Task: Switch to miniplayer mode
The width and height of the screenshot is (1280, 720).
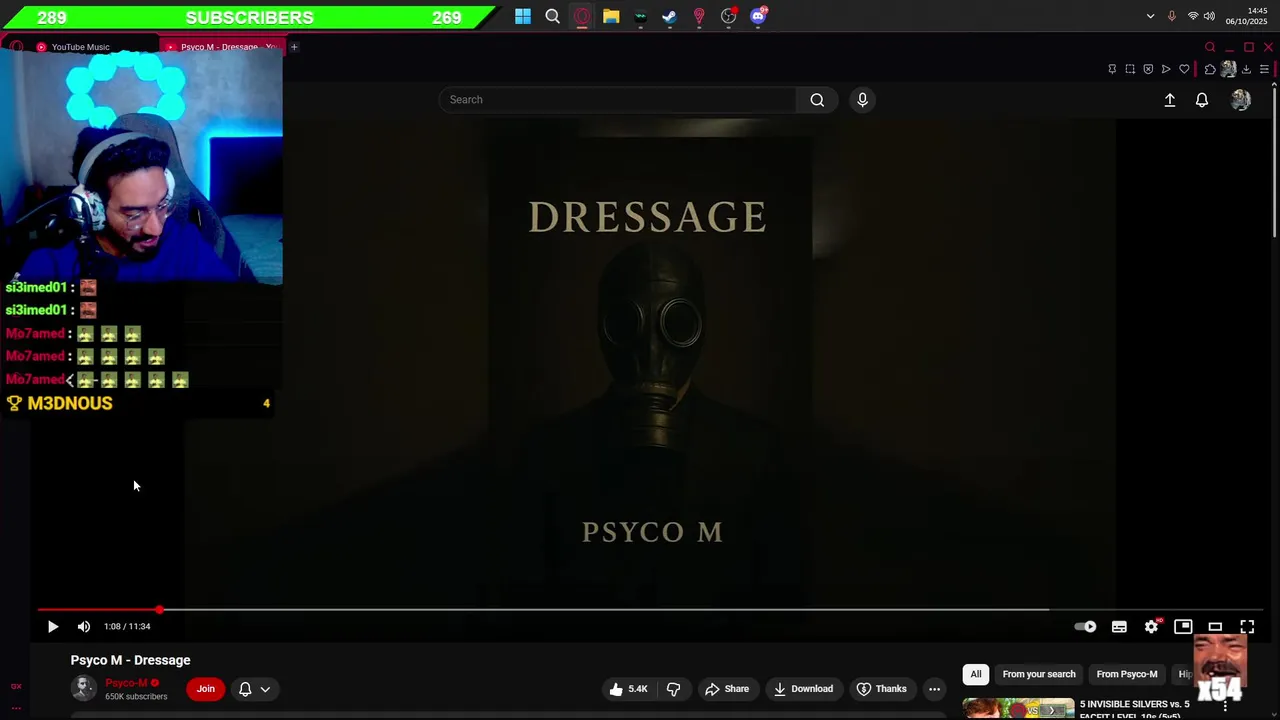Action: coord(1183,627)
